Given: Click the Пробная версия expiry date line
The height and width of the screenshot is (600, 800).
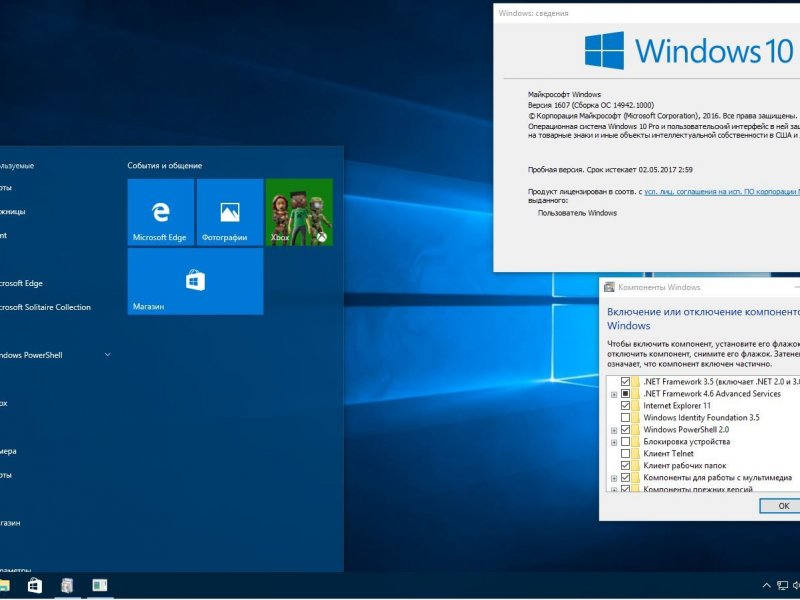Looking at the screenshot, I should tap(610, 170).
